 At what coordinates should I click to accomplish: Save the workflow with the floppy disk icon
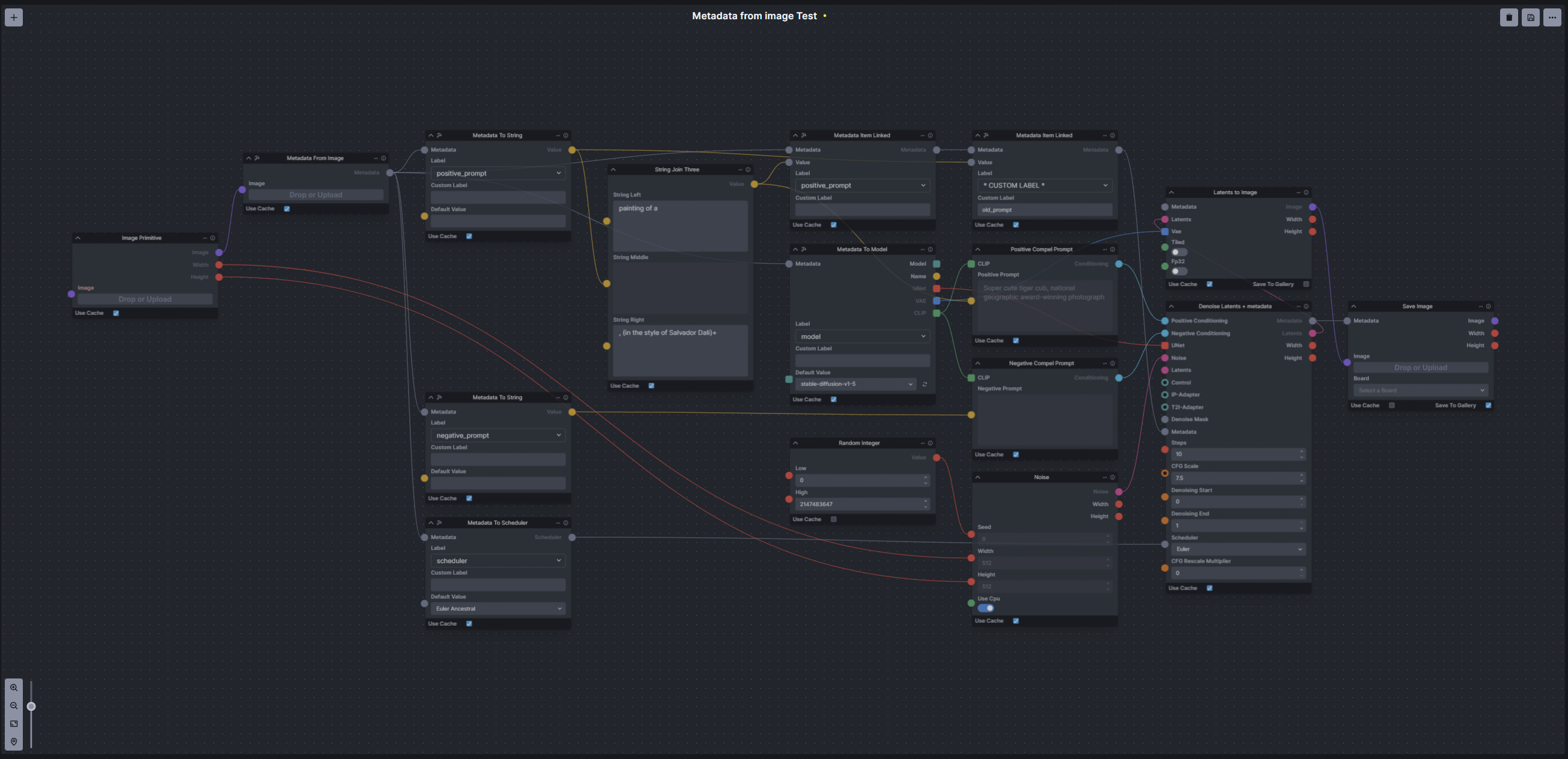(1530, 17)
